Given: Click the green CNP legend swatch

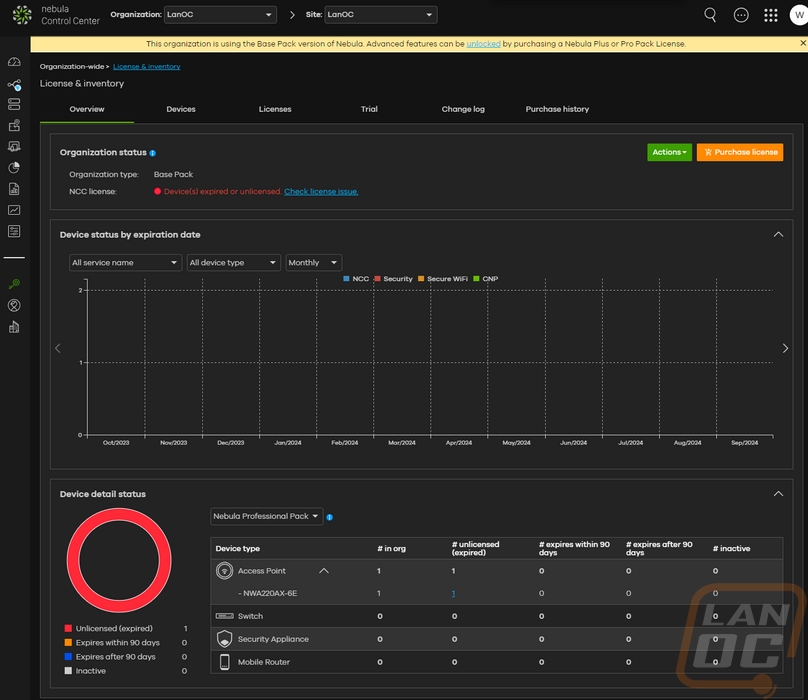Looking at the screenshot, I should click(x=476, y=279).
